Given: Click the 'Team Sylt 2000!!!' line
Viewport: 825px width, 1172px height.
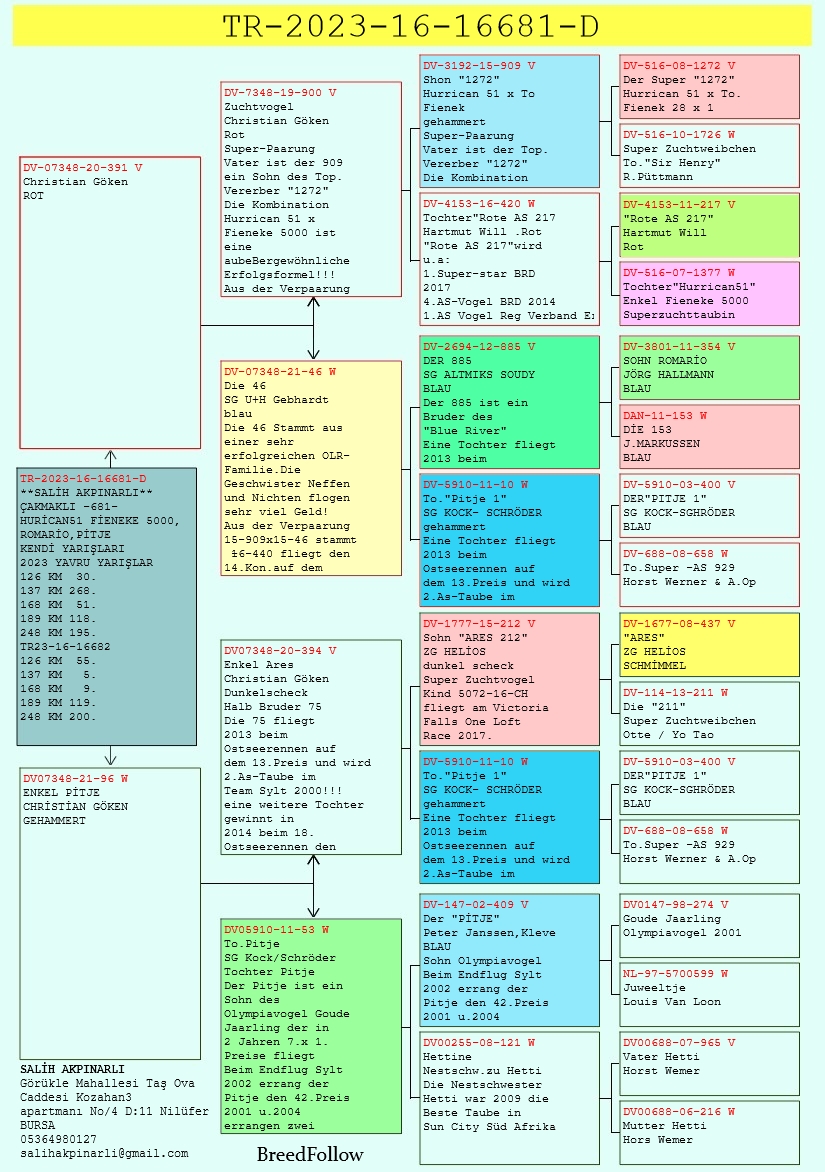Looking at the screenshot, I should click(283, 791).
